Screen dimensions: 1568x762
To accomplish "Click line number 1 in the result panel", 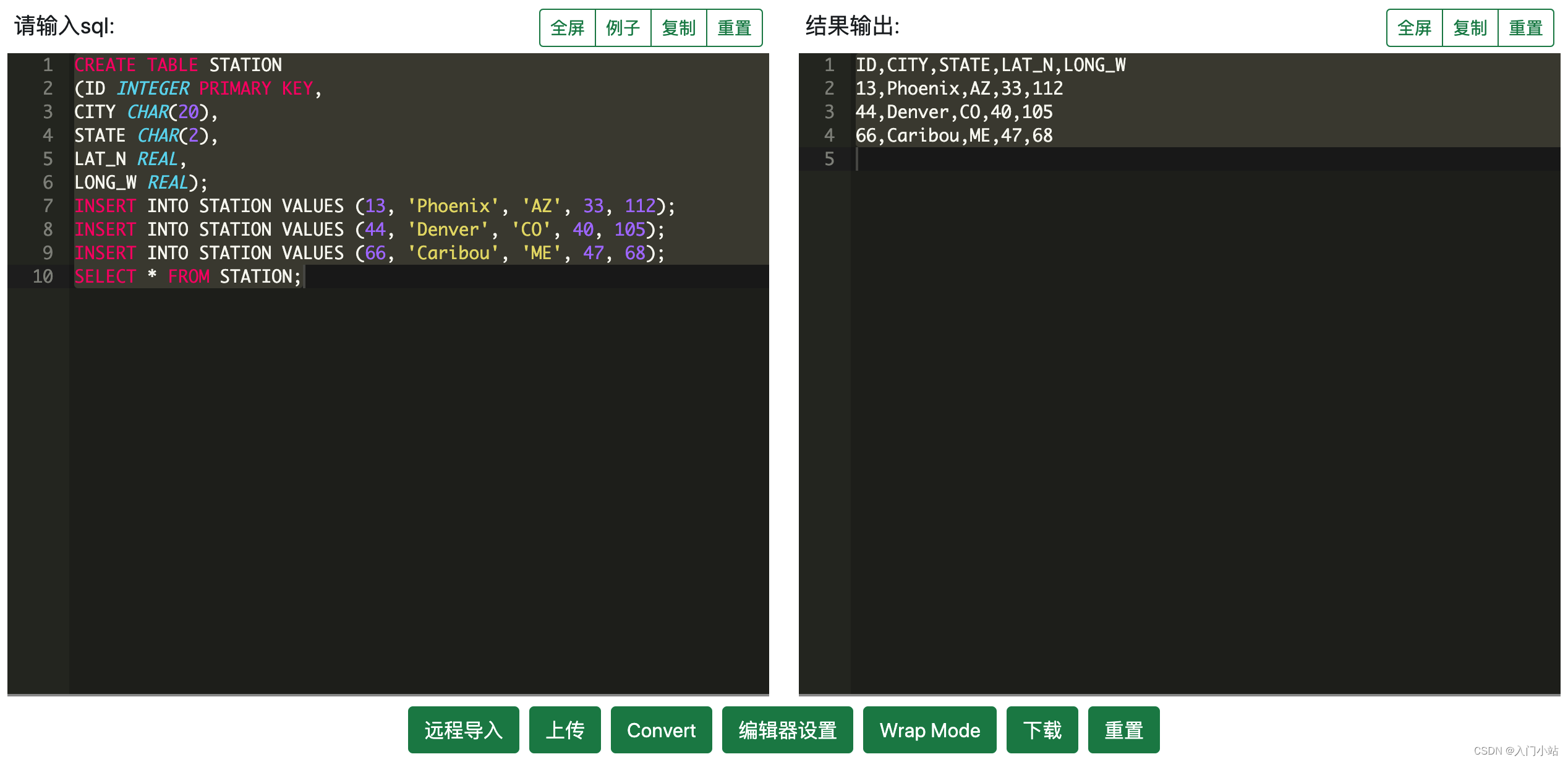I will (x=830, y=64).
